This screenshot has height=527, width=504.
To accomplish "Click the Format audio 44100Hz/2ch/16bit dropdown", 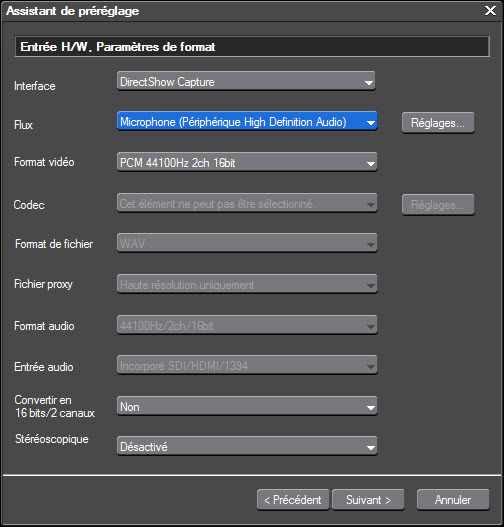I will click(x=247, y=325).
